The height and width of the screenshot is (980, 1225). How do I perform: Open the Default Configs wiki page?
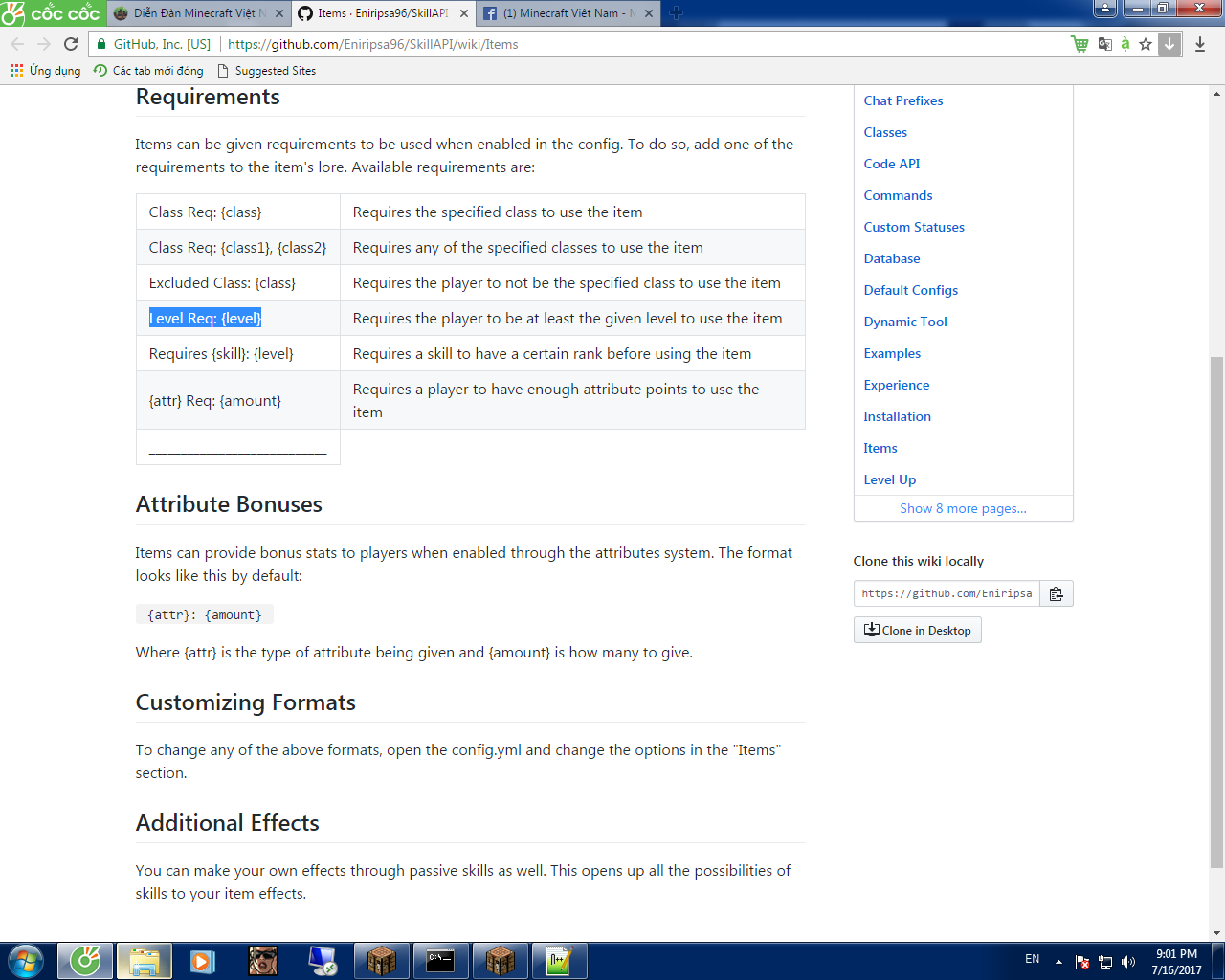[911, 290]
